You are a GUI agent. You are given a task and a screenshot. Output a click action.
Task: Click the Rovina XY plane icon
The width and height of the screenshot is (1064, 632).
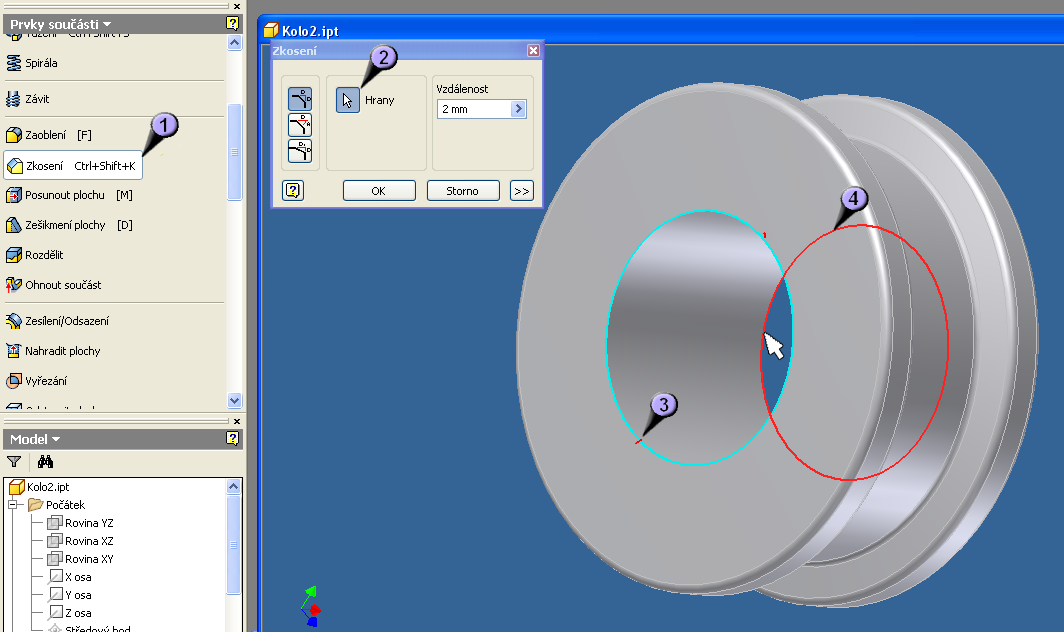tap(55, 559)
